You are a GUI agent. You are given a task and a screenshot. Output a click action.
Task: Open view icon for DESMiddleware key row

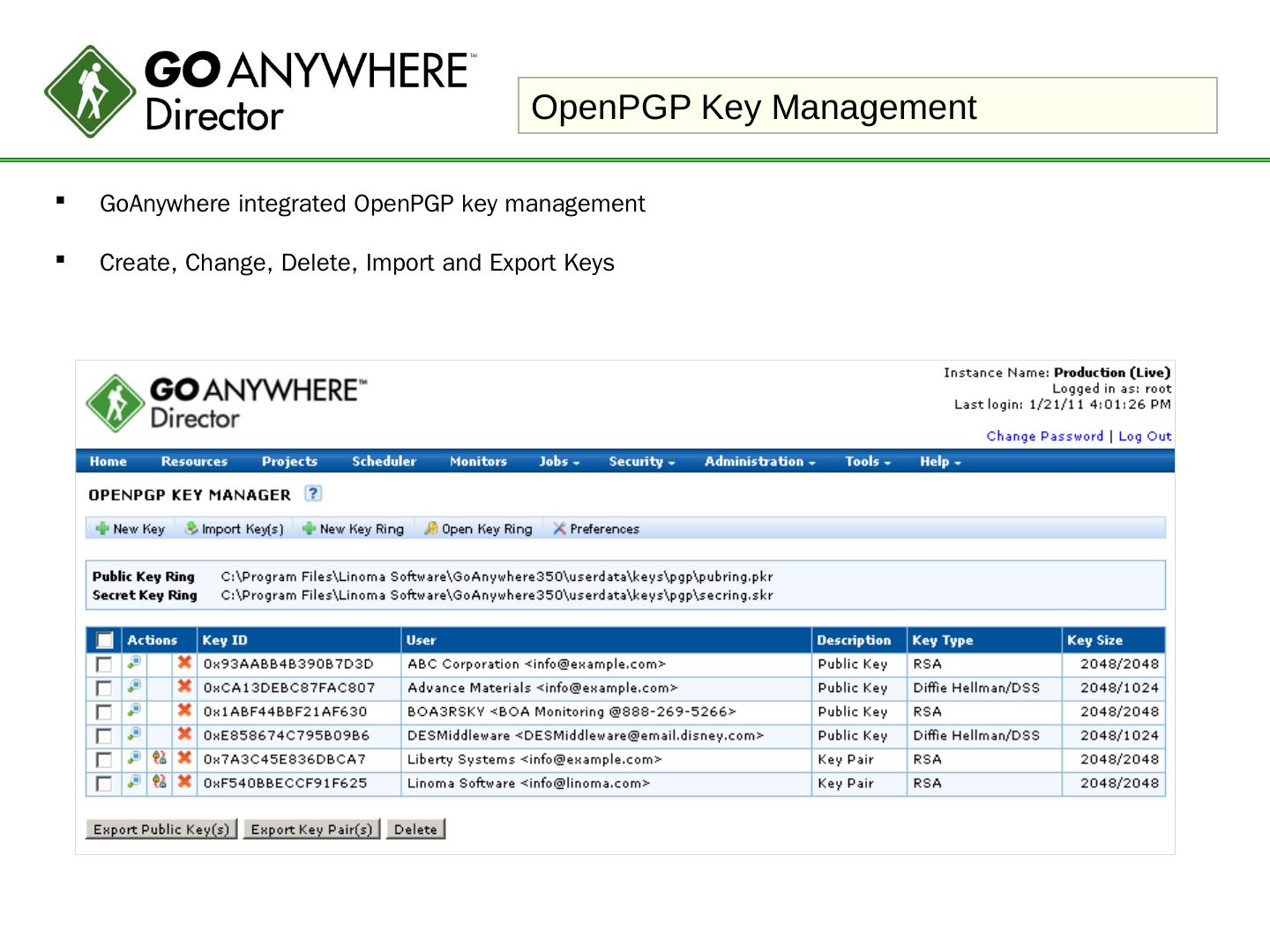[134, 734]
